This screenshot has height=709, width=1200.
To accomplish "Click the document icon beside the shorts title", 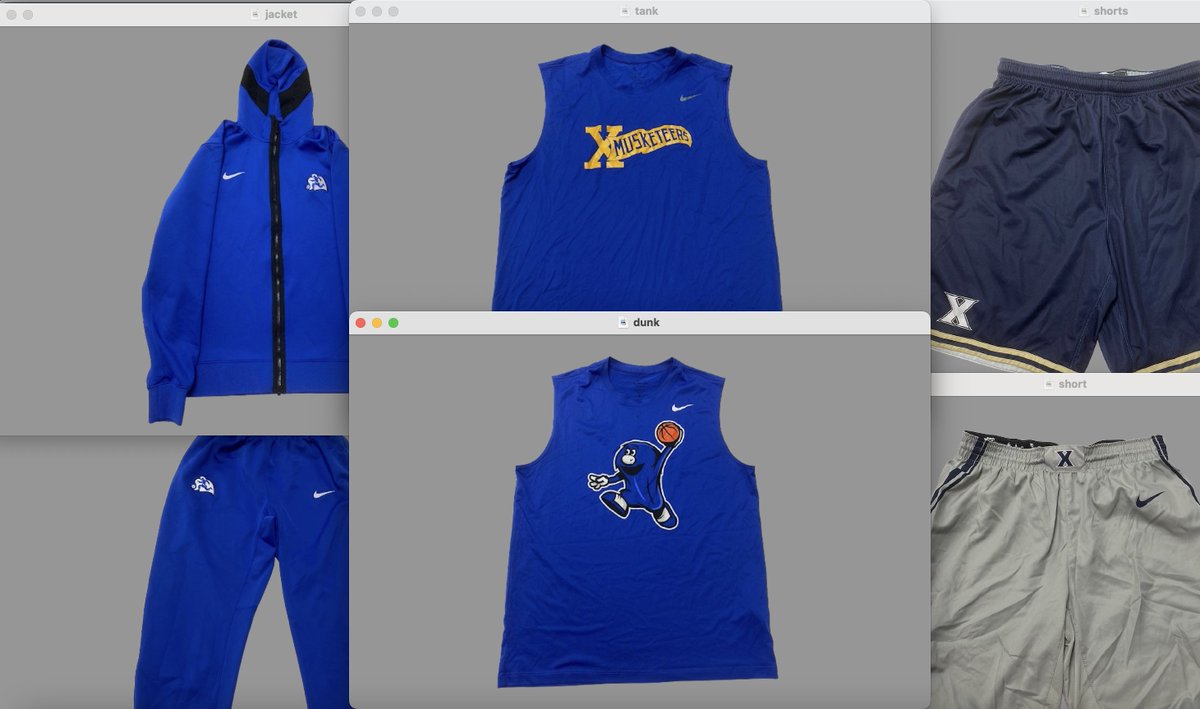I will [1084, 11].
